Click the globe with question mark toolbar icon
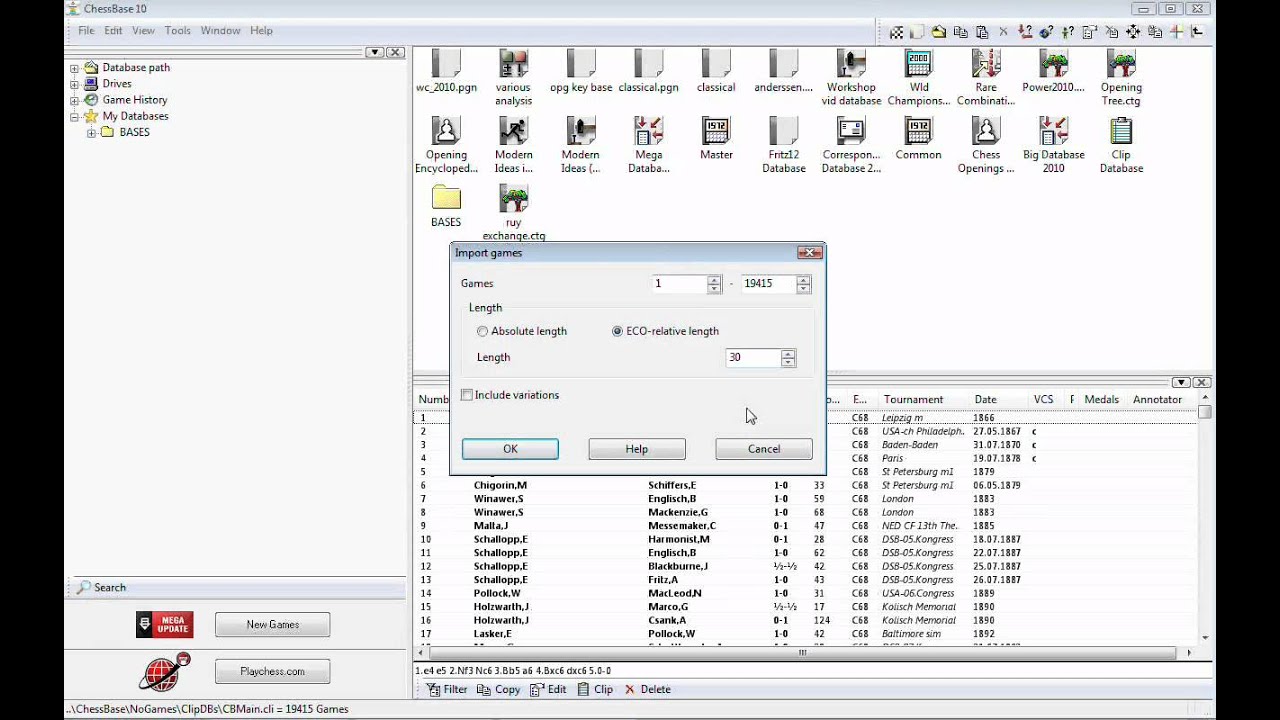The height and width of the screenshot is (720, 1280). 1047,32
